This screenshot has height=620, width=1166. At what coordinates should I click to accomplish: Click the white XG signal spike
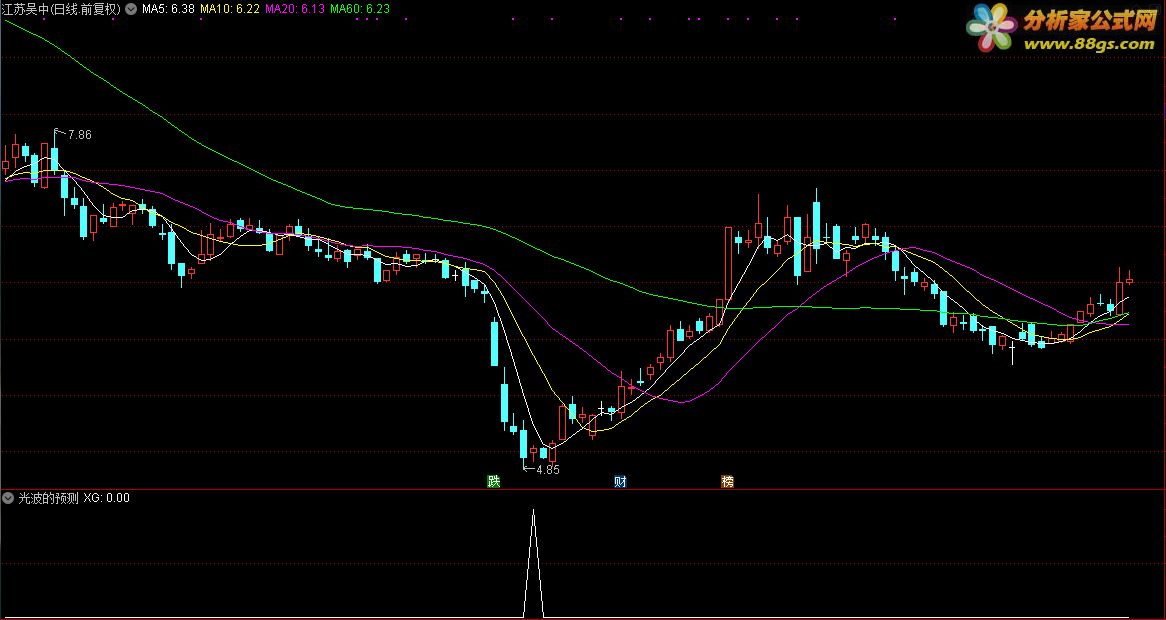pyautogui.click(x=533, y=563)
